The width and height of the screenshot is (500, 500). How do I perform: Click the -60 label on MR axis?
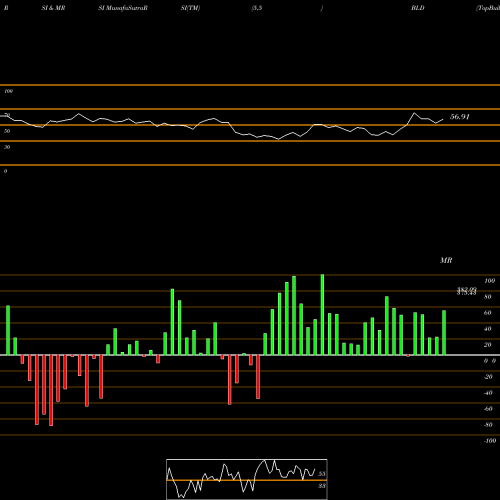tap(488, 409)
